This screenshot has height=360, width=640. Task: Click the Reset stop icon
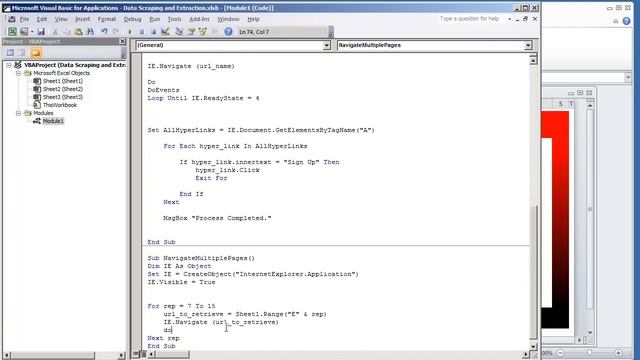pos(153,31)
